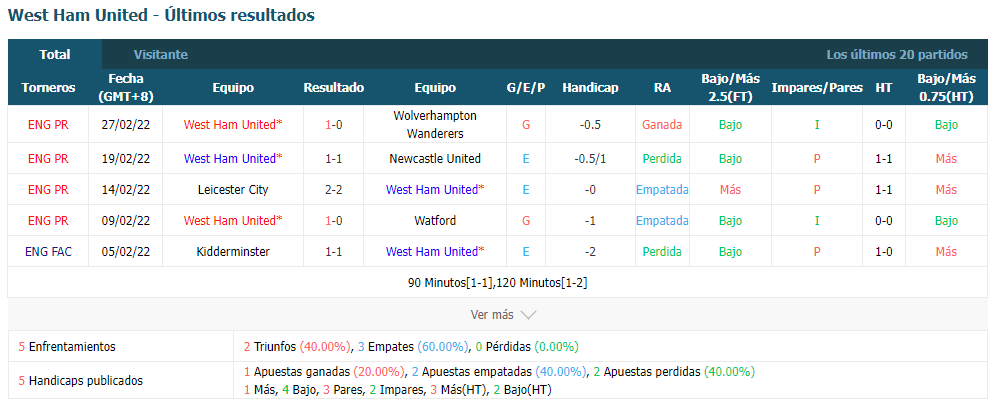Viewport: 995px width, 407px height.
Task: Click the 1-0 score against Watford
Action: click(x=334, y=221)
